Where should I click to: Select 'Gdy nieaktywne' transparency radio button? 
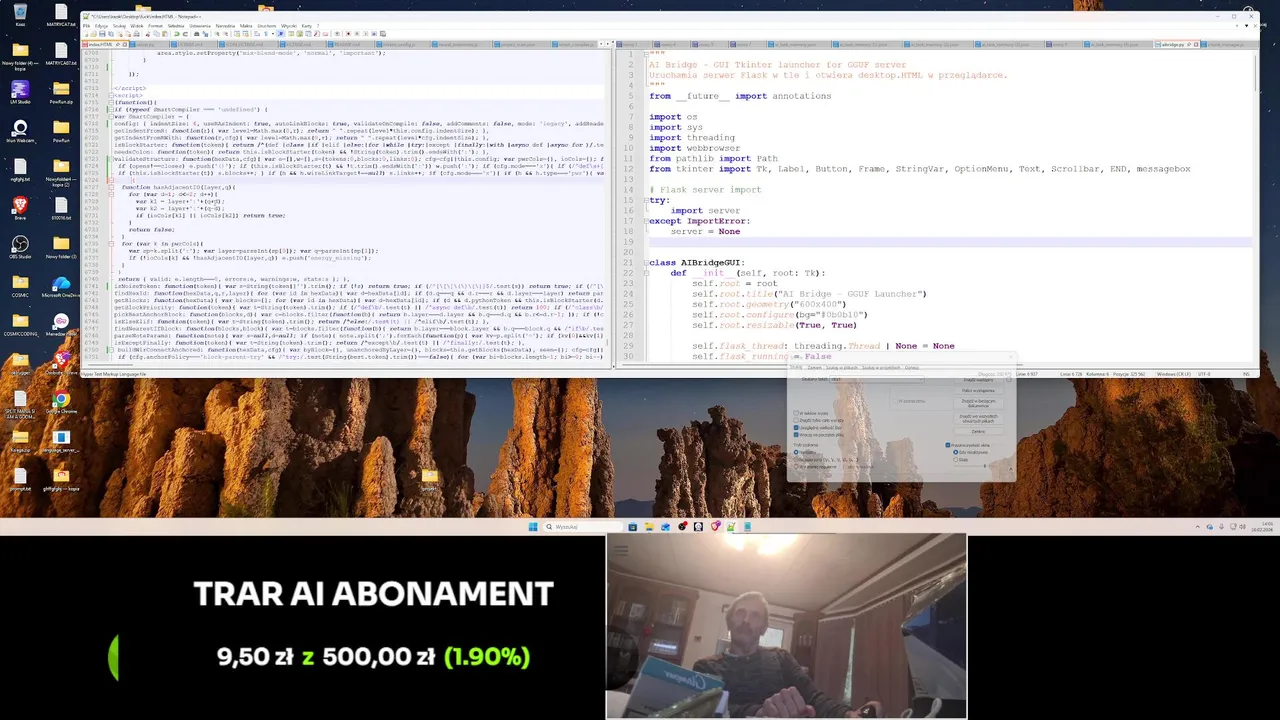tap(956, 452)
